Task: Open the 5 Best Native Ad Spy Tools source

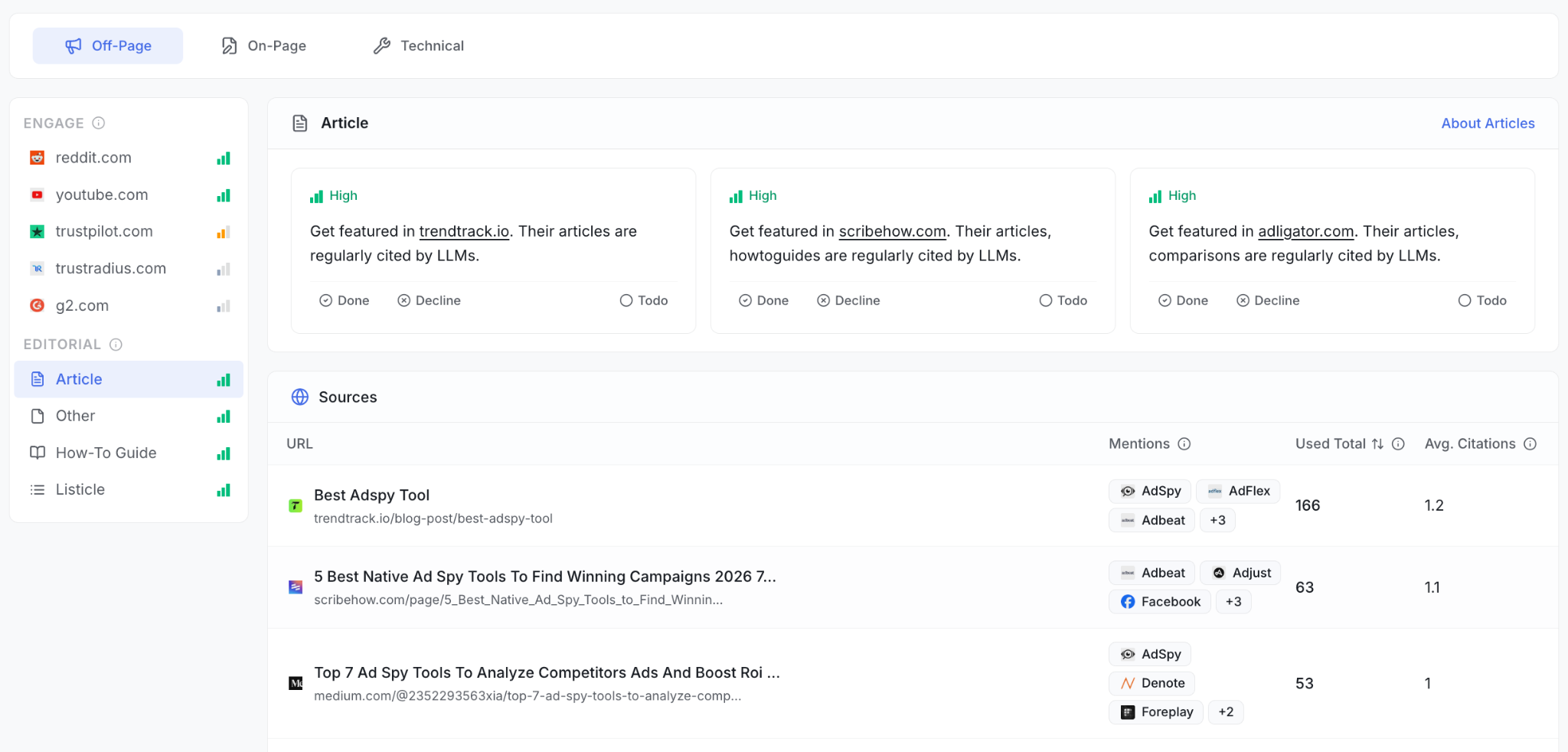Action: click(x=545, y=577)
